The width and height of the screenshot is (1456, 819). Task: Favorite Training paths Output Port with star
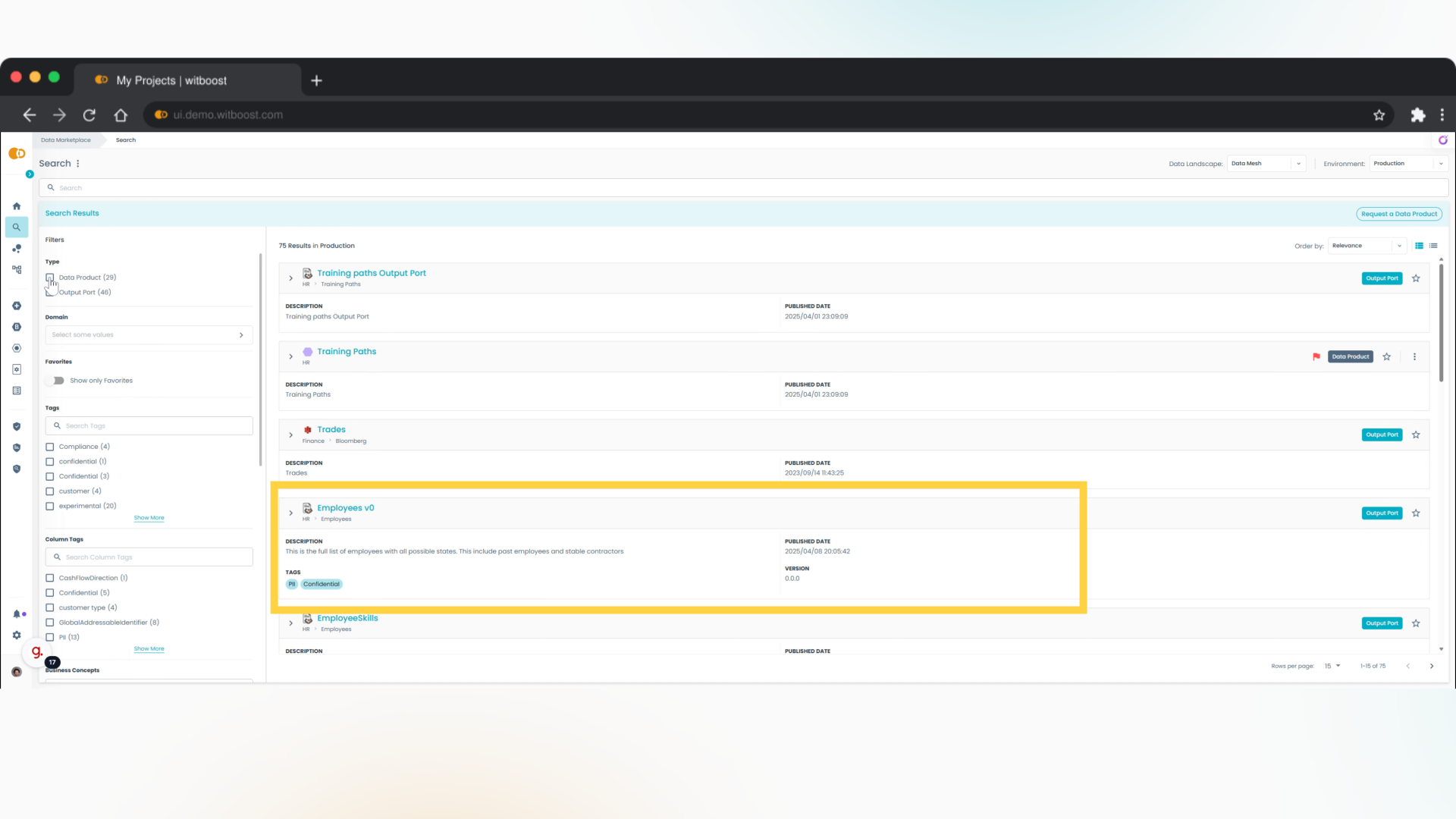coord(1416,279)
